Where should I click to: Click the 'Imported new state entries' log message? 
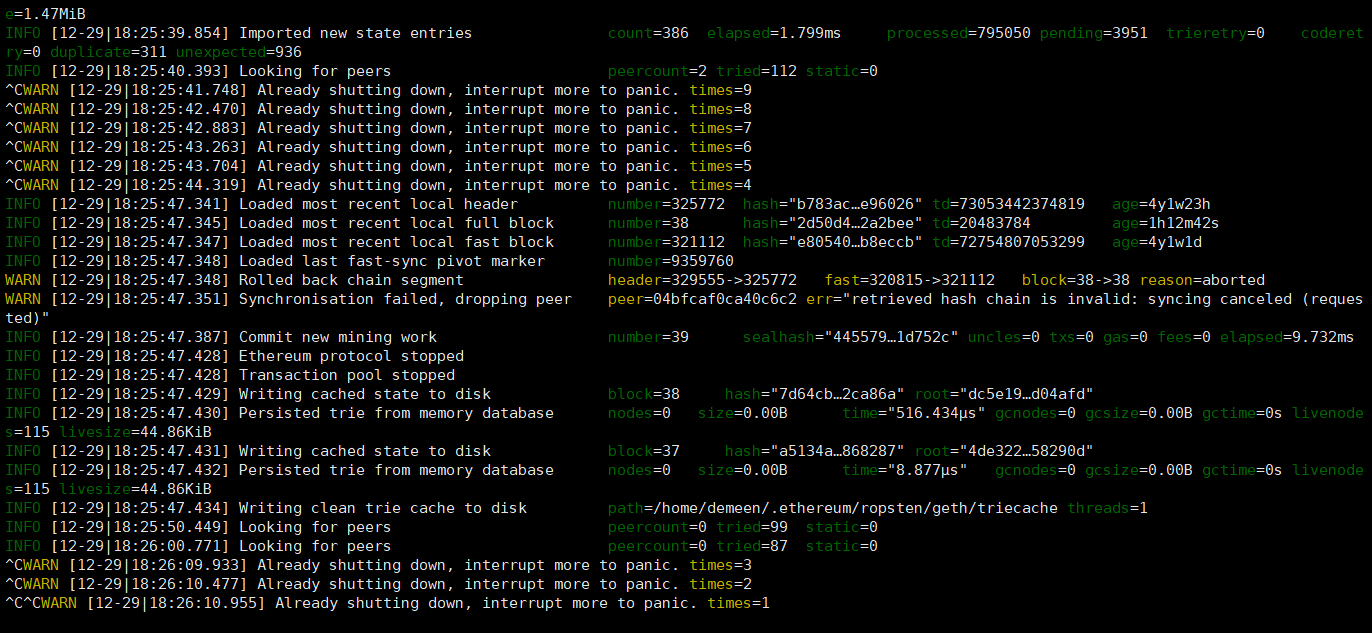(x=355, y=33)
